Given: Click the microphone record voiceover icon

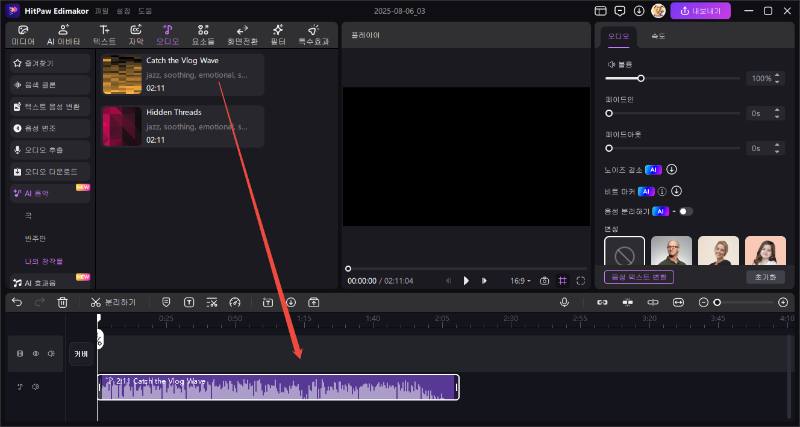Looking at the screenshot, I should tap(564, 302).
